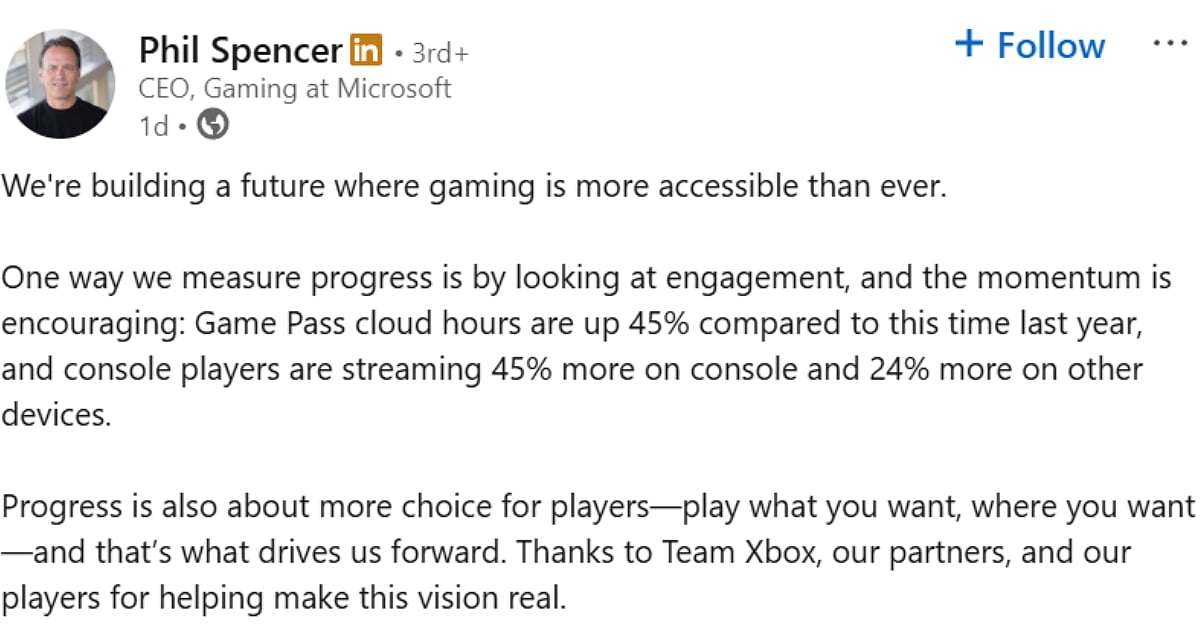
Task: Select the globe to view audience settings
Action: point(213,125)
